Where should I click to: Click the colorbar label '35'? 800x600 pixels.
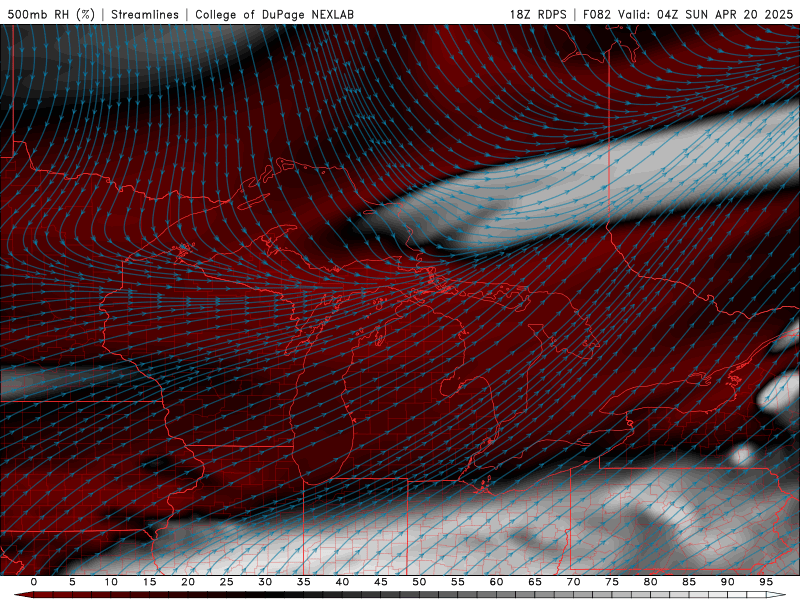click(x=304, y=582)
